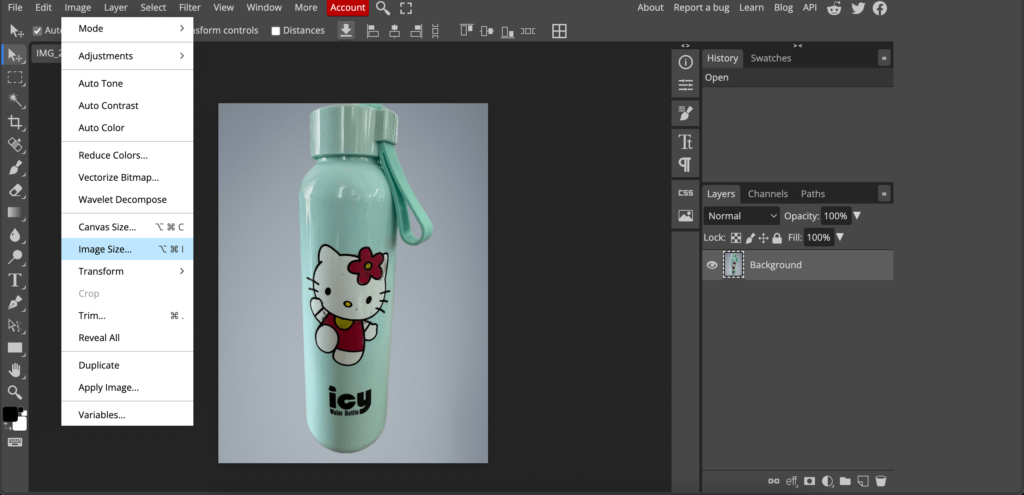
Task: Select the Magic Wand tool
Action: [15, 100]
